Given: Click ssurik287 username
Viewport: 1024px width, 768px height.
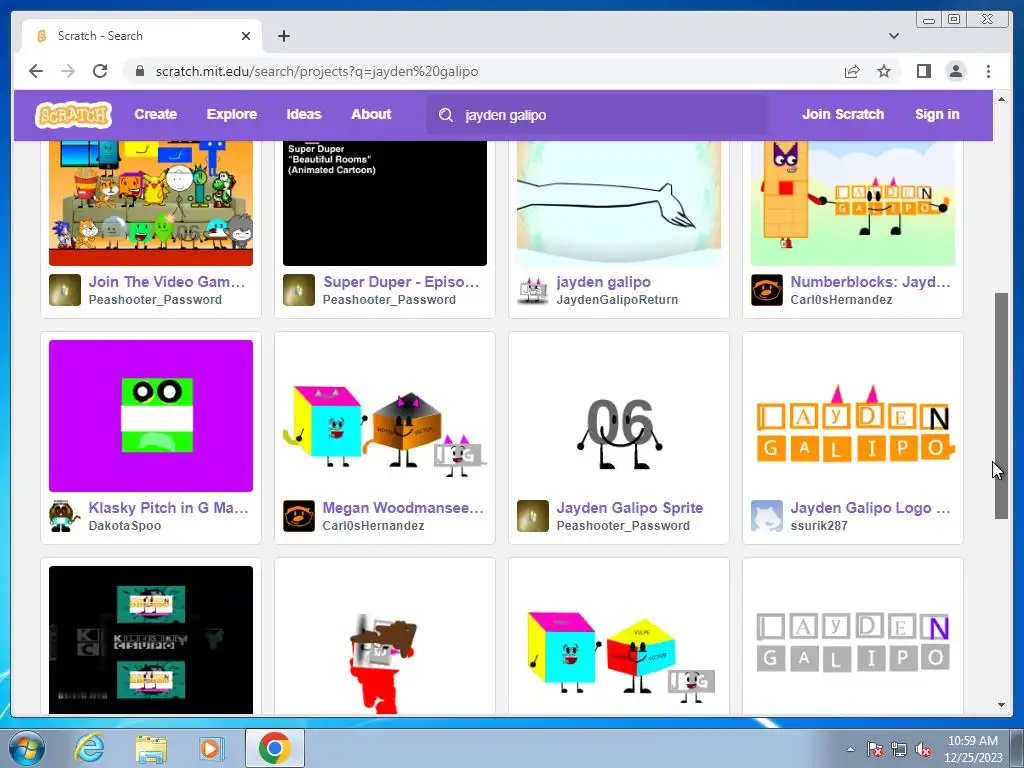Looking at the screenshot, I should point(819,526).
